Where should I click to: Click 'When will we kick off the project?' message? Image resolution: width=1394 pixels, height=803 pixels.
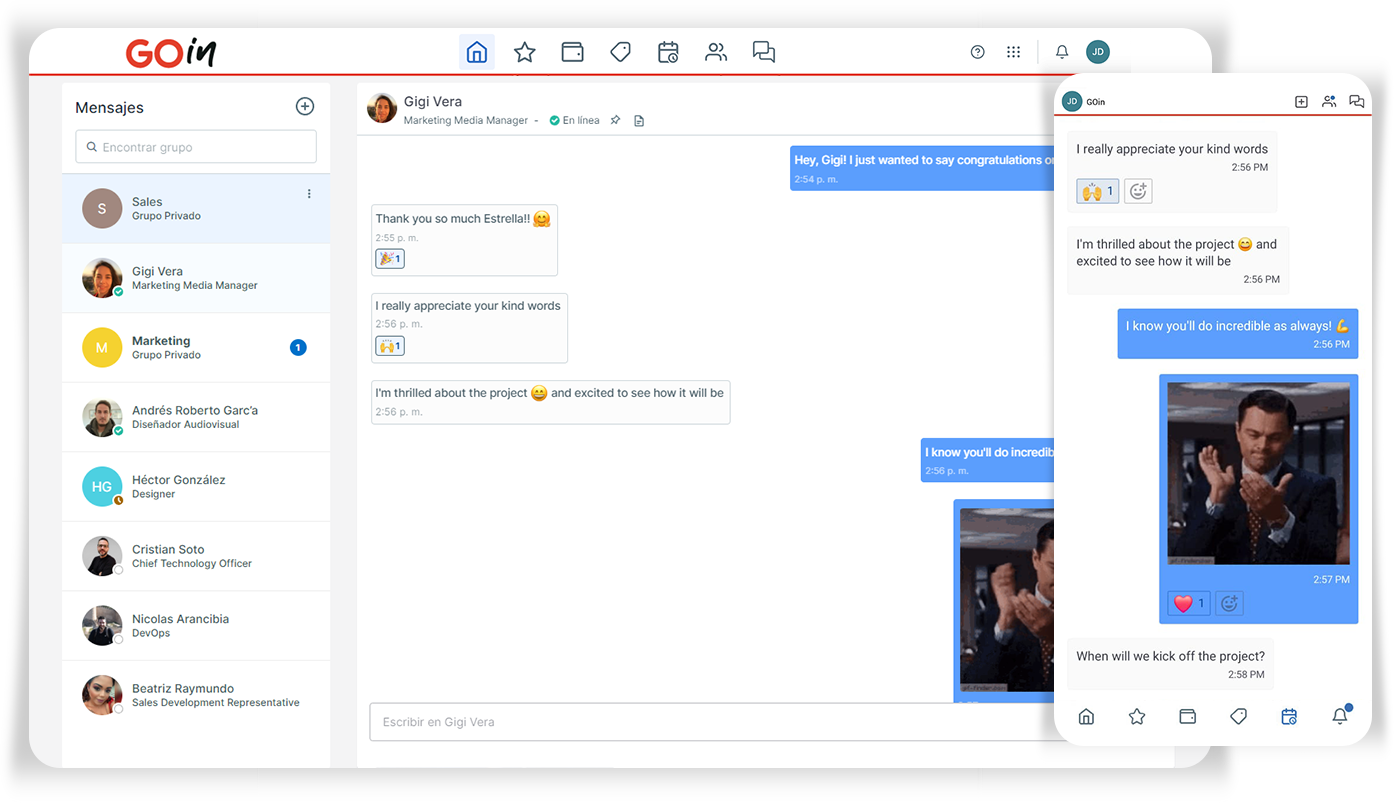1170,664
